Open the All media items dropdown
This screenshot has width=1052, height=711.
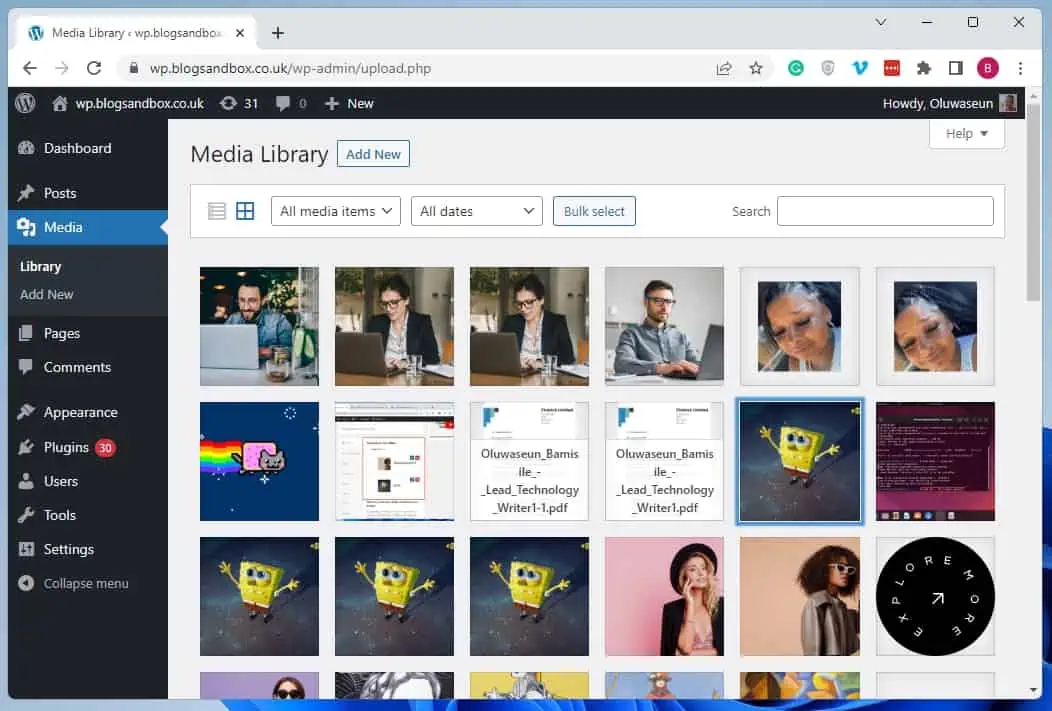pyautogui.click(x=336, y=211)
